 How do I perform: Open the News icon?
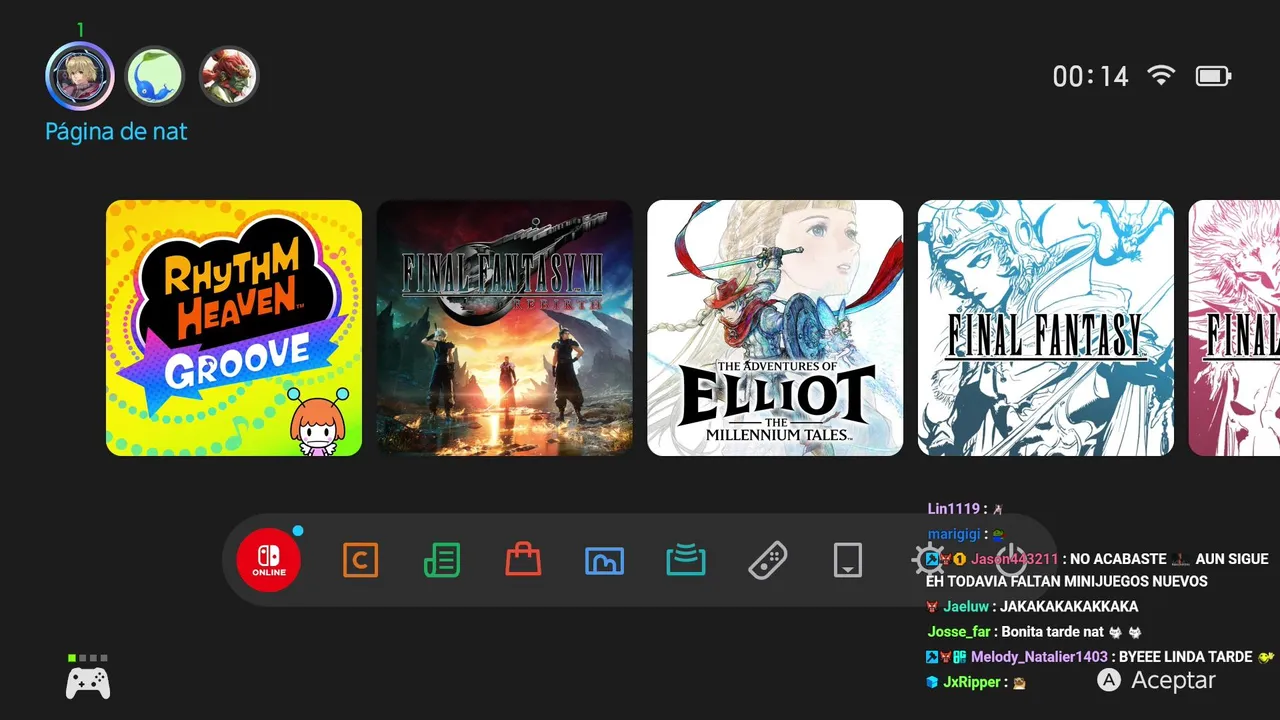point(442,560)
